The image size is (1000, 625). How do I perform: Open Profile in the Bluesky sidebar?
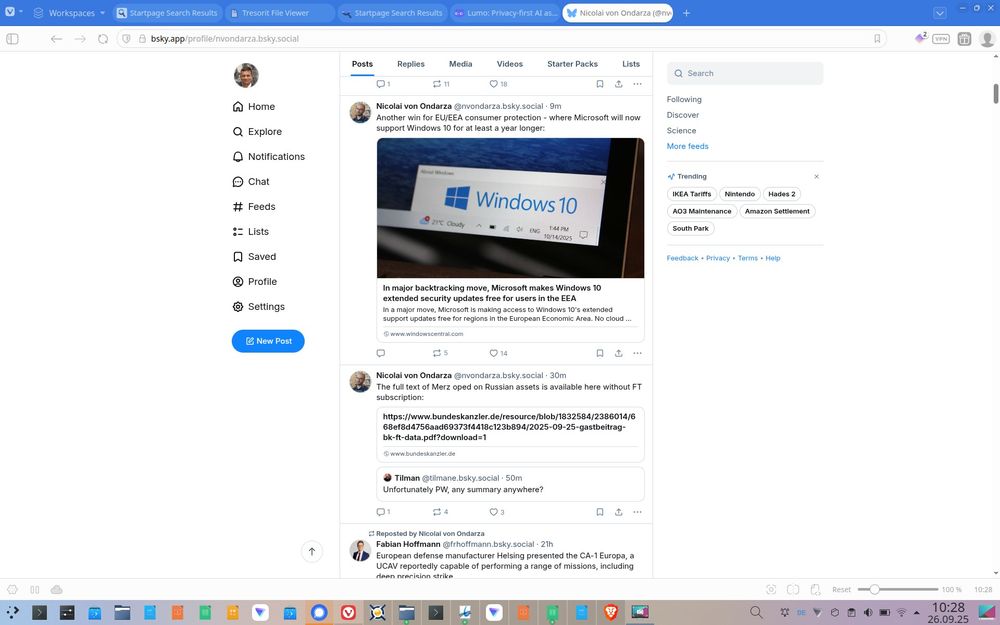(254, 281)
